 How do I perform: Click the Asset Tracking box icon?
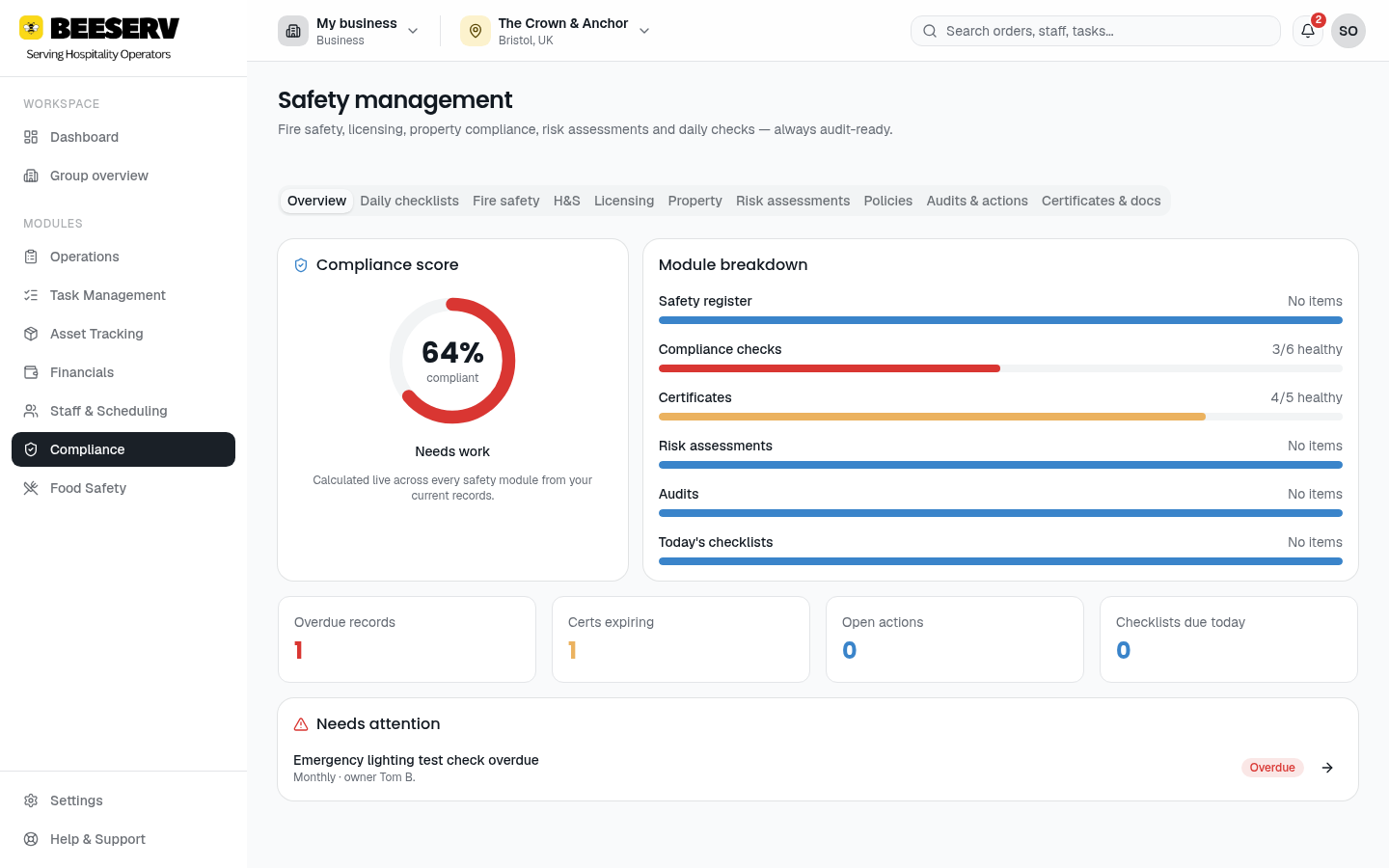[x=31, y=334]
